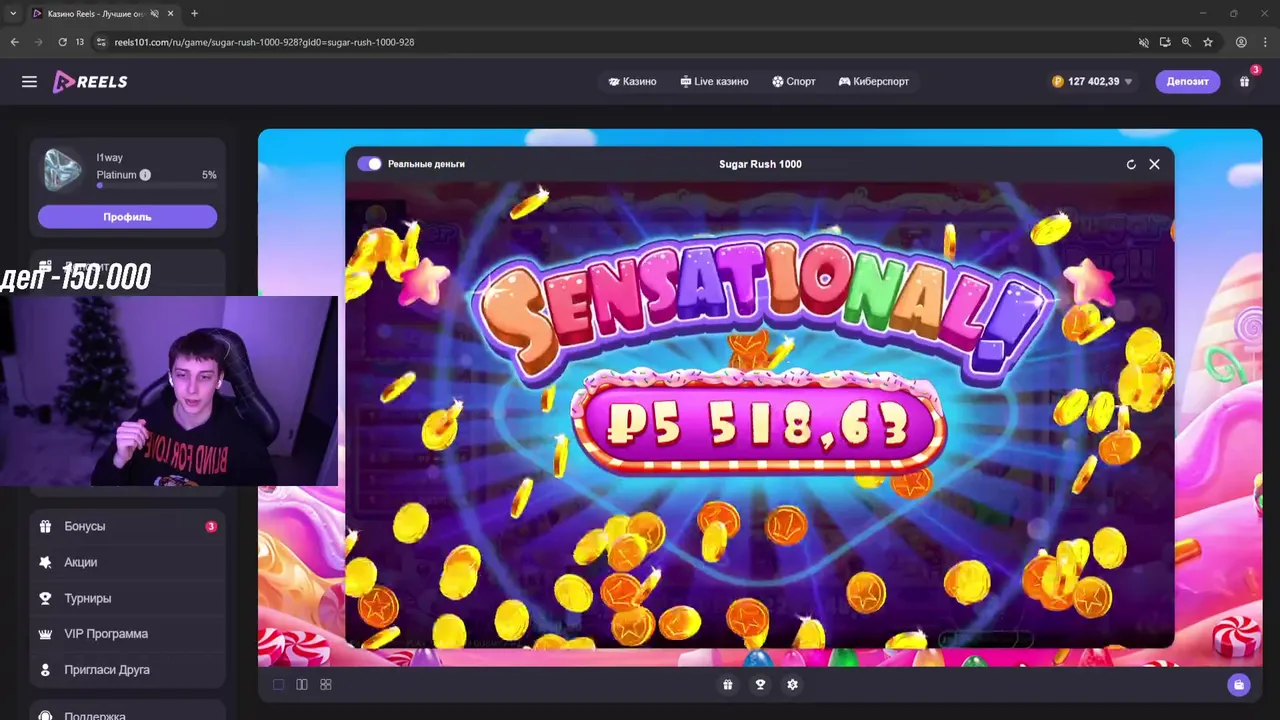The width and height of the screenshot is (1280, 720).
Task: Open the browser profile icon
Action: tap(1241, 42)
